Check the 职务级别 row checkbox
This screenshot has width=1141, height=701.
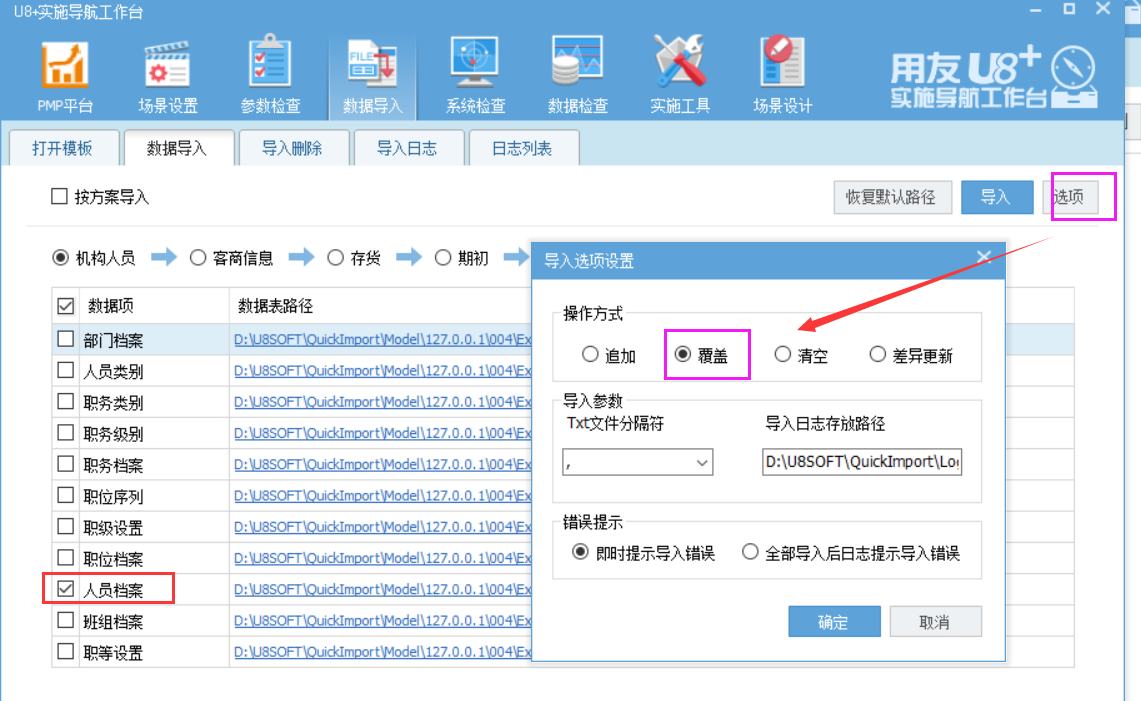(x=65, y=432)
